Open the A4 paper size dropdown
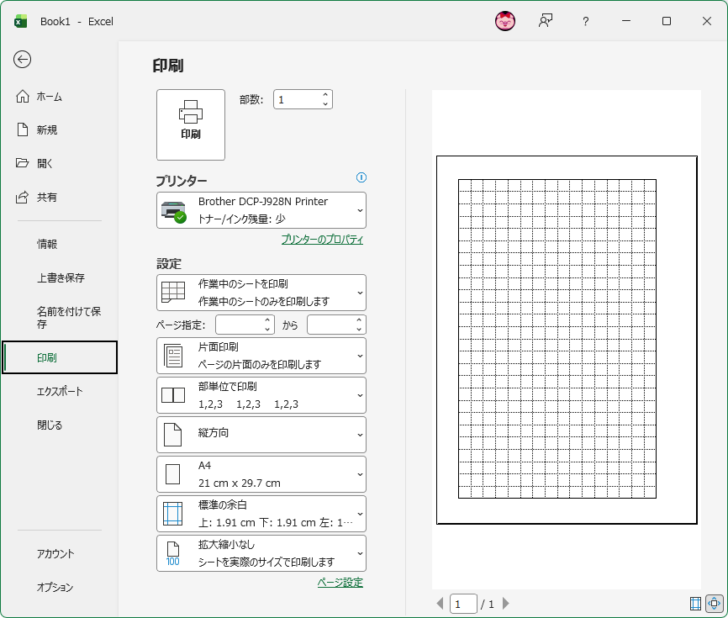Viewport: 728px width, 618px height. (x=261, y=474)
